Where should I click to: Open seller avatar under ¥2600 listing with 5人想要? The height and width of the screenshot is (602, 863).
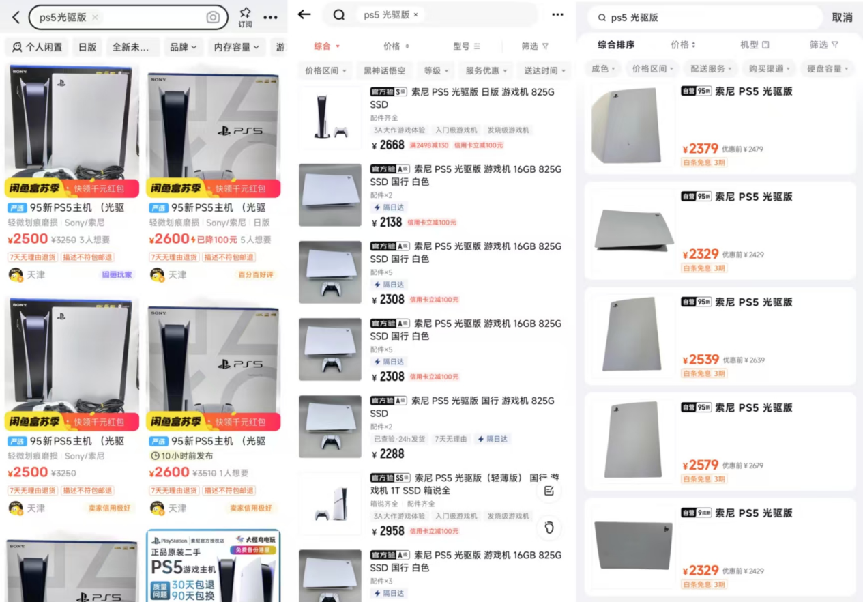157,275
